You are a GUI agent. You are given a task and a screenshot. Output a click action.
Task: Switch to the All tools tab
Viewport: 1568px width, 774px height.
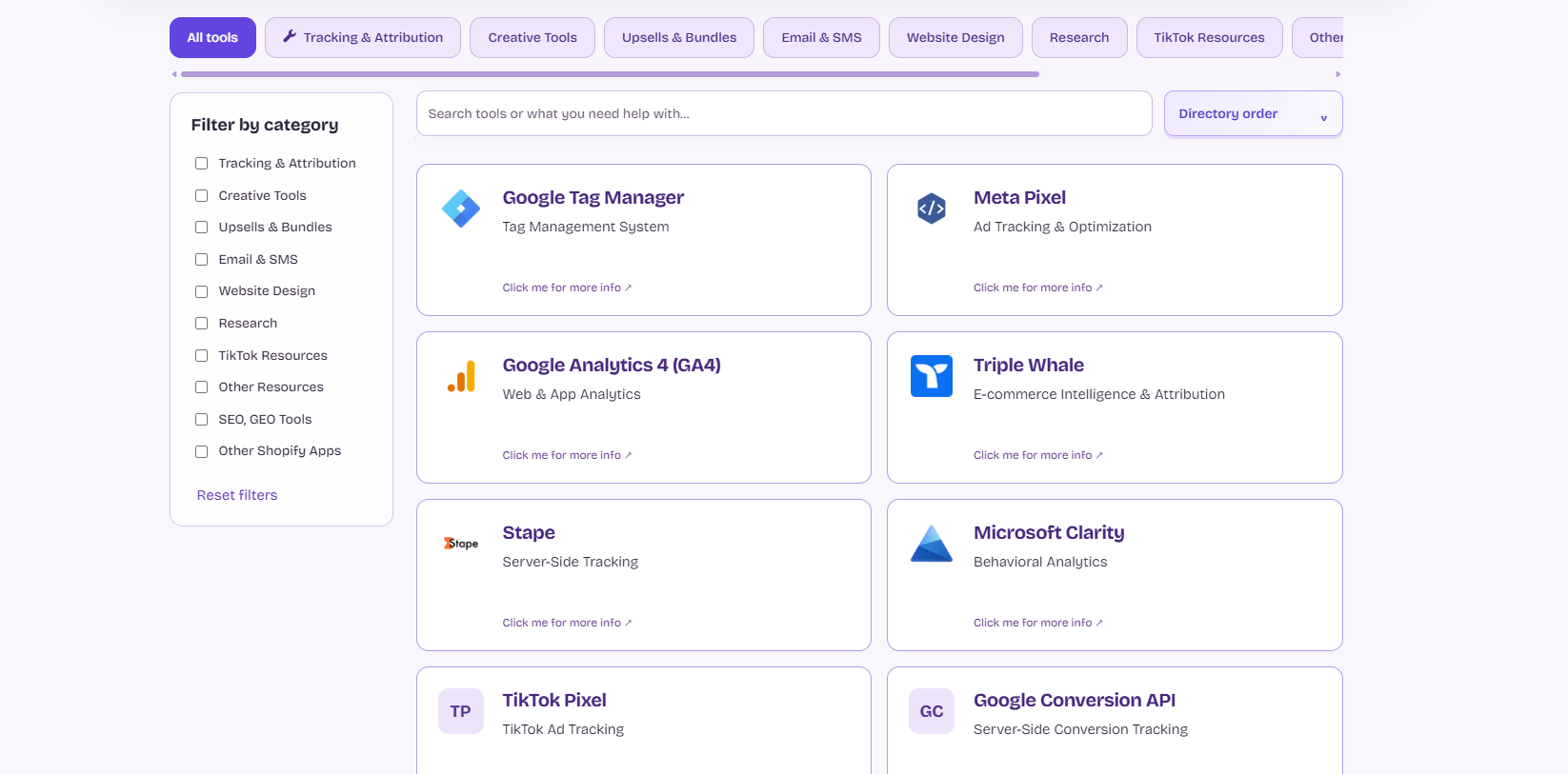(x=212, y=37)
